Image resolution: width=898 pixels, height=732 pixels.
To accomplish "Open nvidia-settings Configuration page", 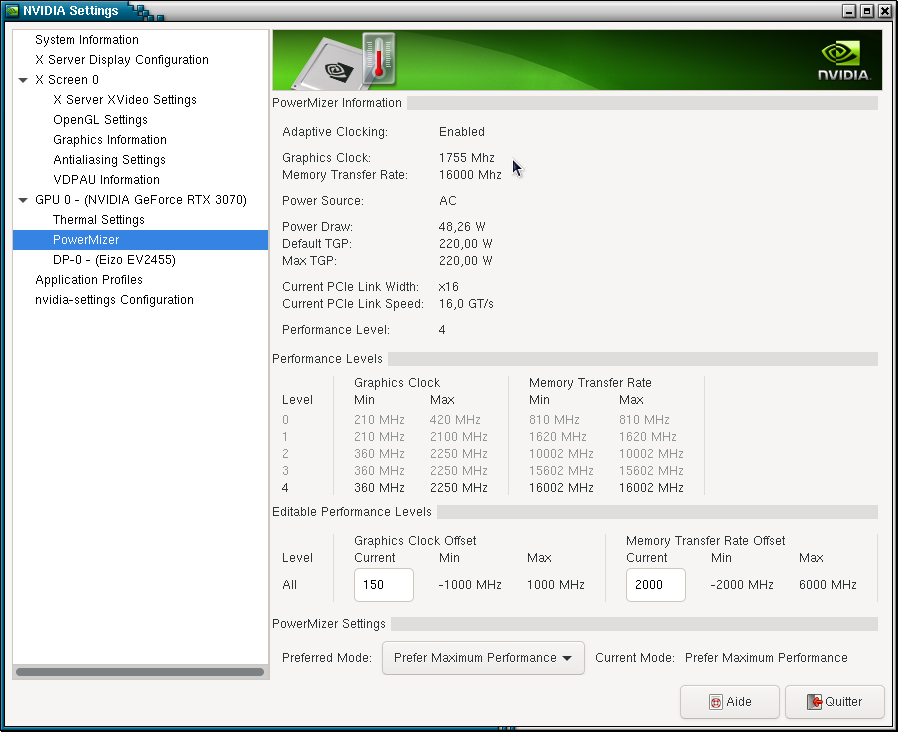I will 114,300.
